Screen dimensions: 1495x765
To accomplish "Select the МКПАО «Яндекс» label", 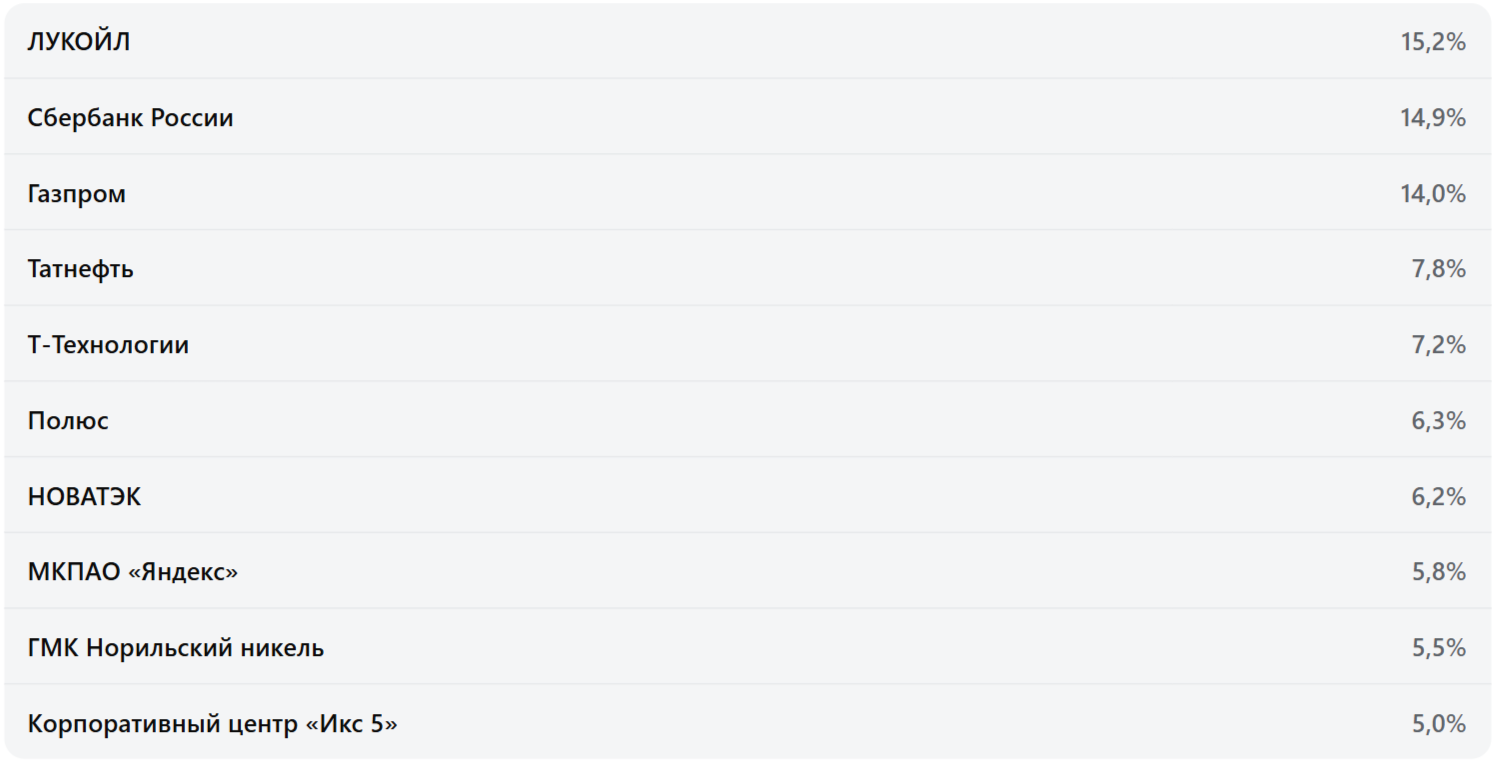I will coord(133,572).
